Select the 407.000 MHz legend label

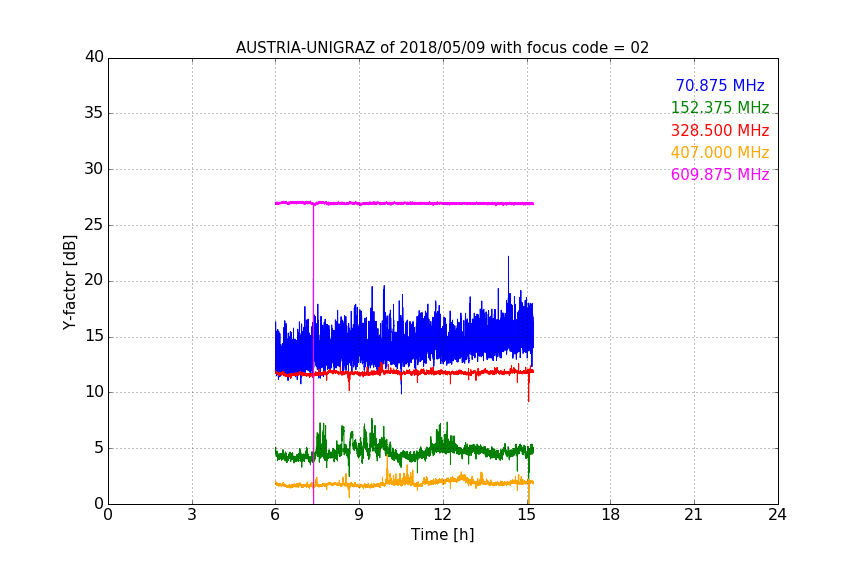point(720,152)
